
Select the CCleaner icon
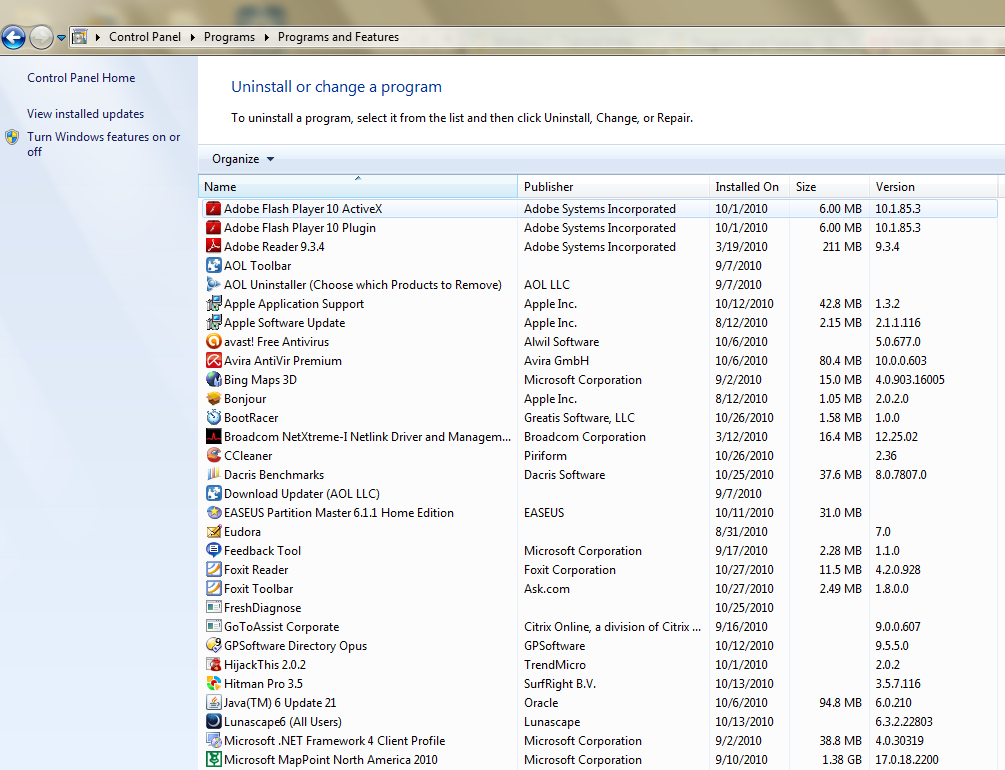tap(213, 455)
